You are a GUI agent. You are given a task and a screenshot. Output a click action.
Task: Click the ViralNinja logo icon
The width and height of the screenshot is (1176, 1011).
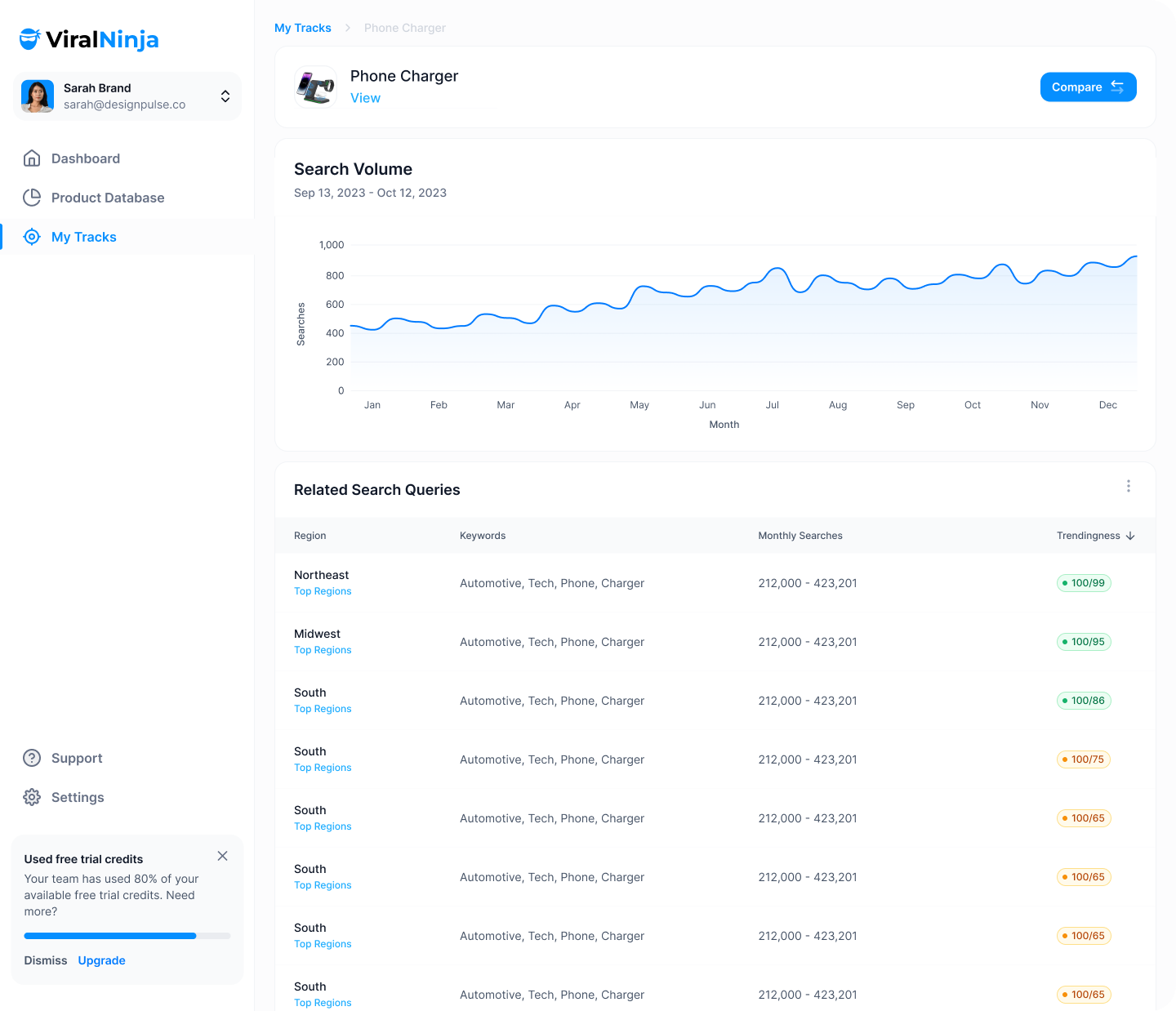pos(30,39)
